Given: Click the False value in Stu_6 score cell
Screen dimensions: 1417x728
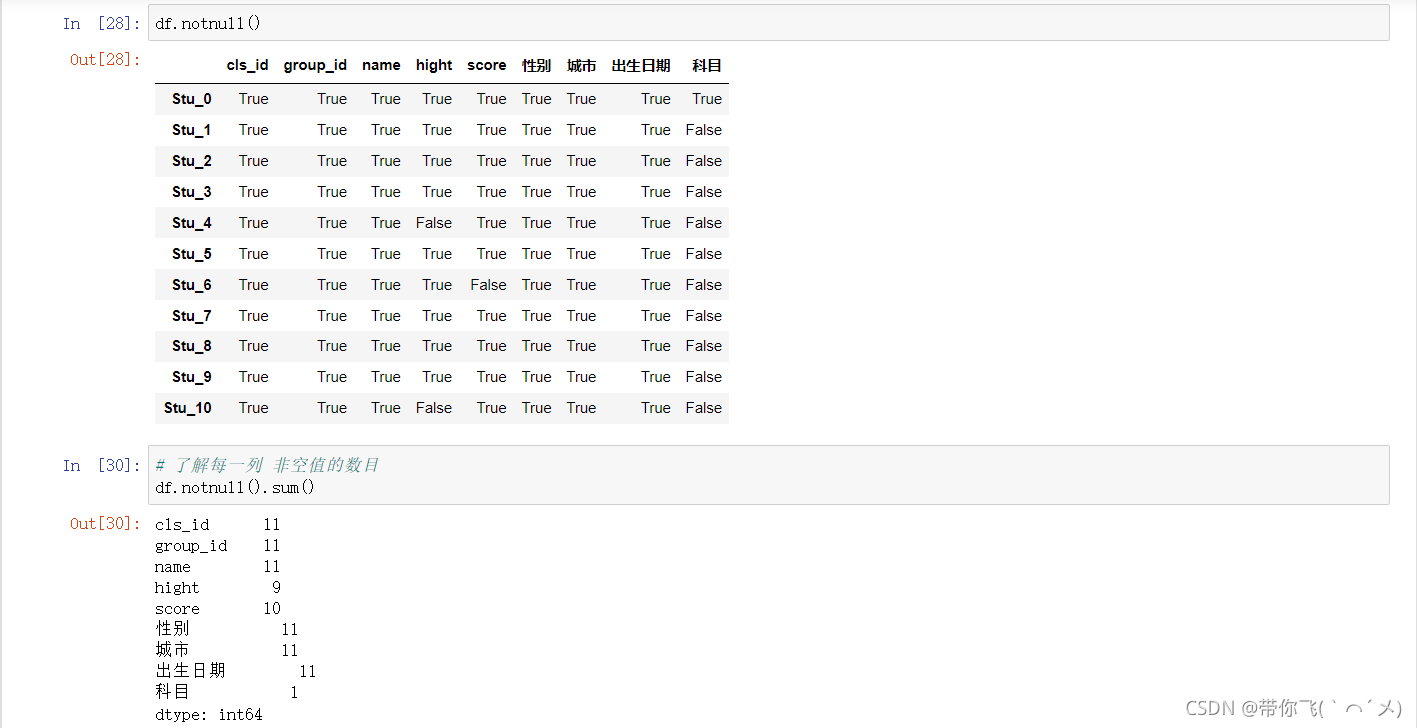Looking at the screenshot, I should [x=488, y=285].
